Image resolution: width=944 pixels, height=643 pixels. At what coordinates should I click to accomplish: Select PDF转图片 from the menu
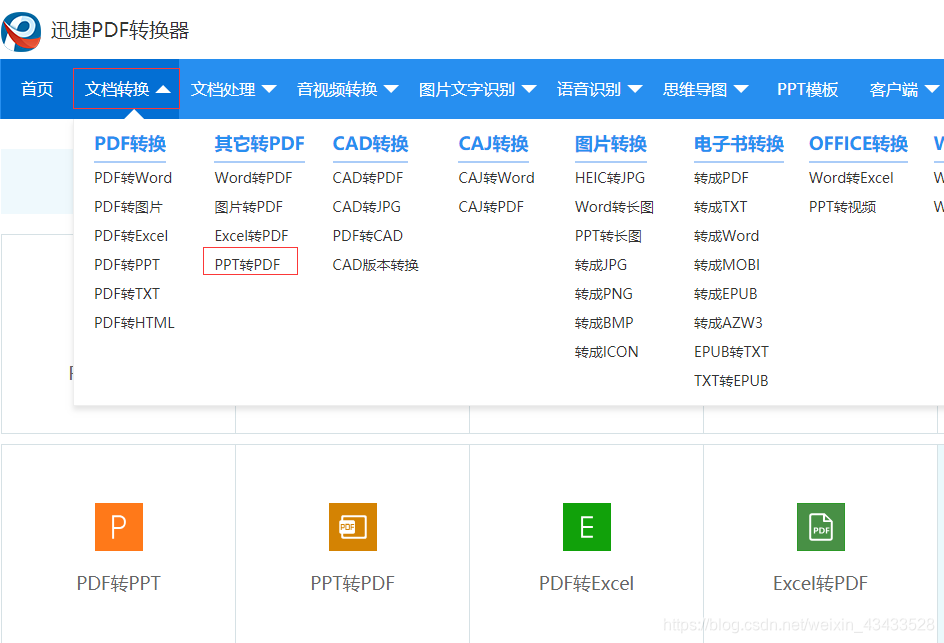pos(128,207)
